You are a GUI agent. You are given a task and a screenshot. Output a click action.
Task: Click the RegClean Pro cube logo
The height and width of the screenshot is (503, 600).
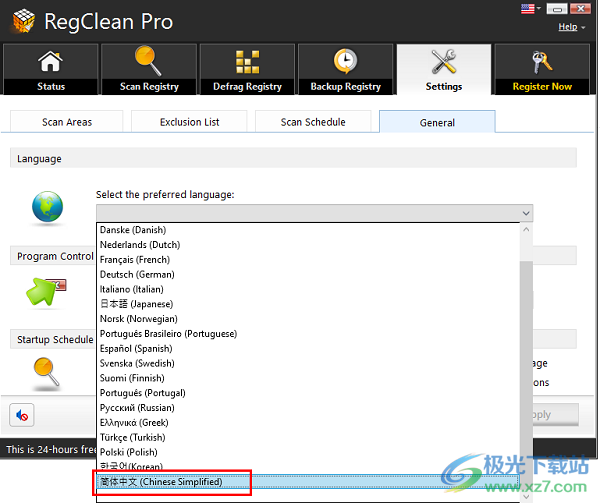[24, 21]
